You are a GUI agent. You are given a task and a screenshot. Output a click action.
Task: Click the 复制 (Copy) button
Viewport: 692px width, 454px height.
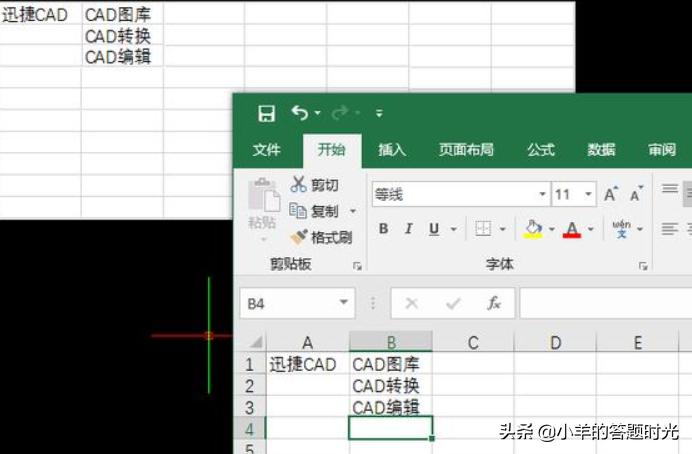(x=314, y=211)
